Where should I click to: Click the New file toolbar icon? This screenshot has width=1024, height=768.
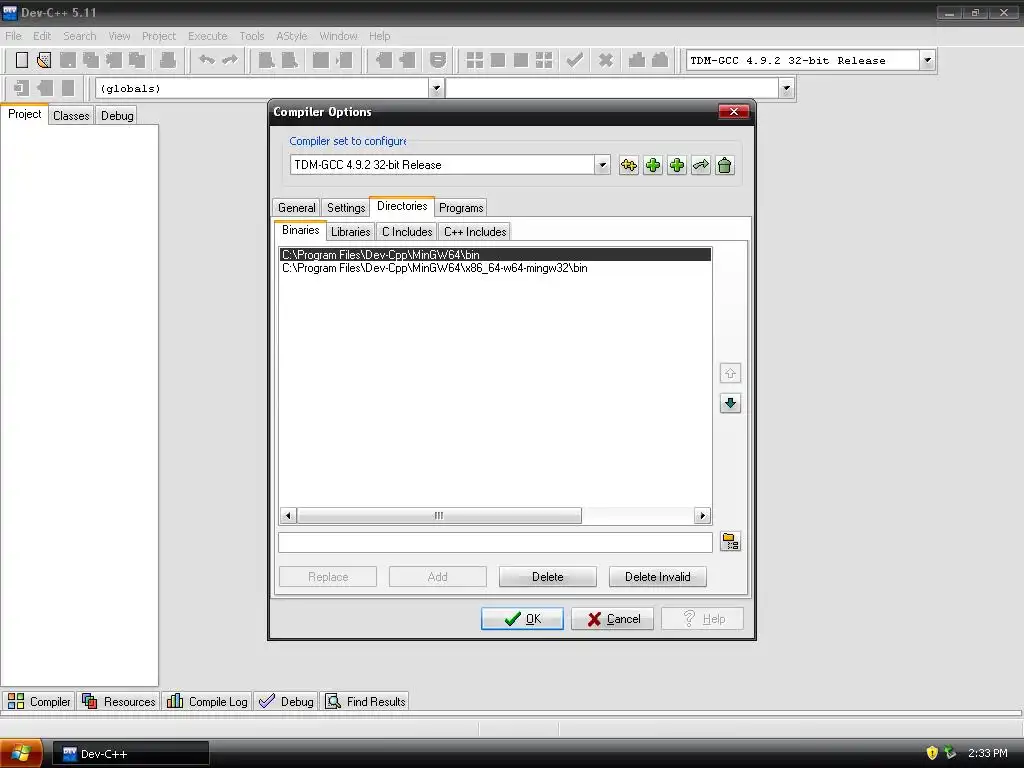click(22, 60)
